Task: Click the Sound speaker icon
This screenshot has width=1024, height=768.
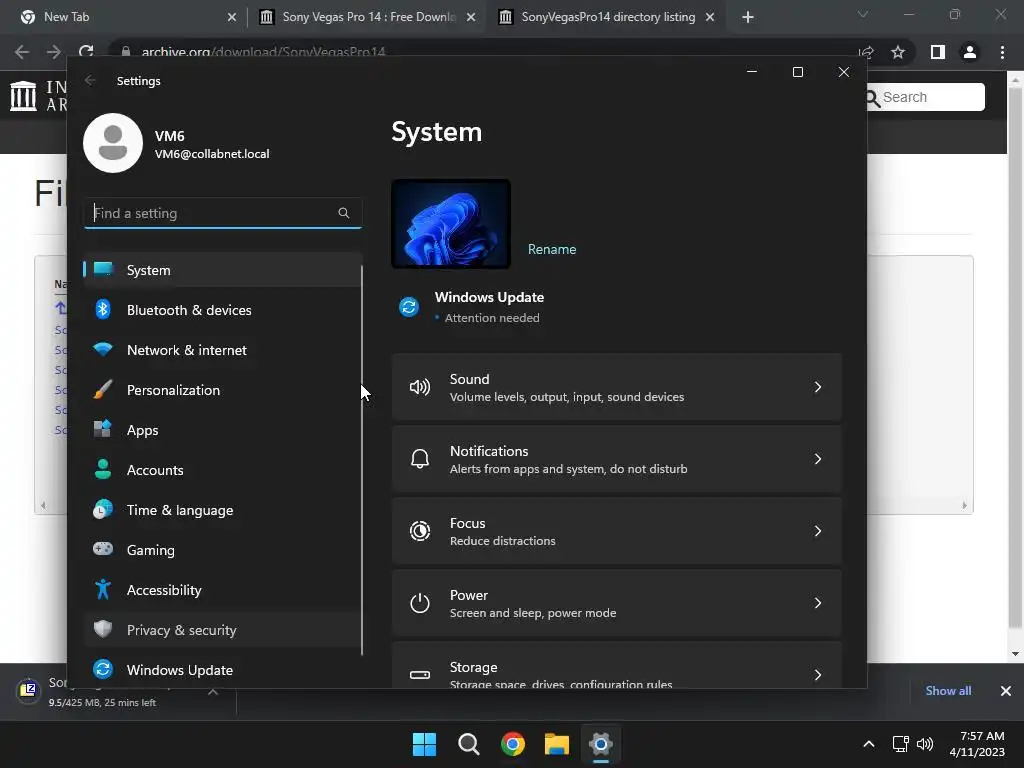Action: click(419, 387)
